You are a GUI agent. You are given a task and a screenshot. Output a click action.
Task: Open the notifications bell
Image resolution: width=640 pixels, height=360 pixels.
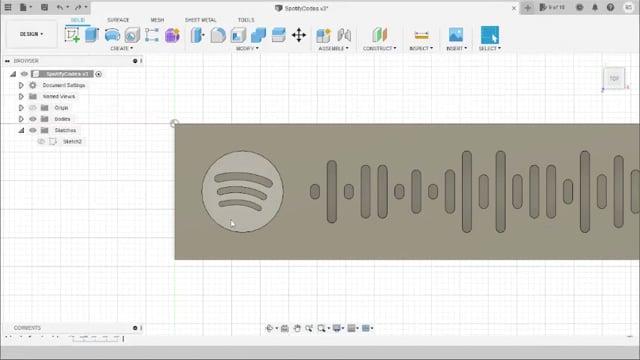point(595,7)
